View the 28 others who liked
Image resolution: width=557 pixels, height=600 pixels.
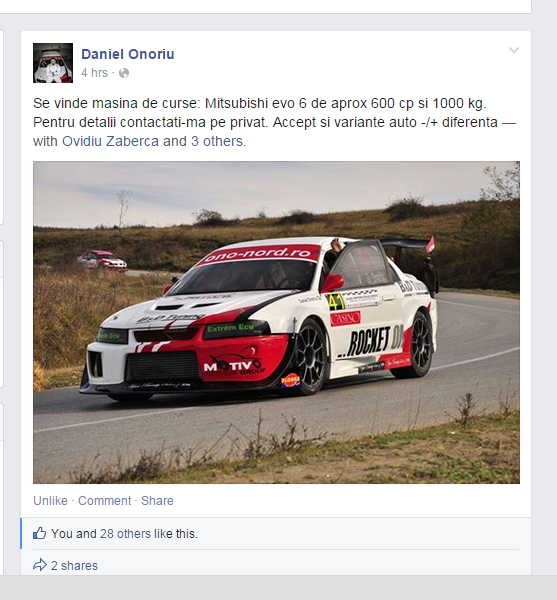(125, 534)
